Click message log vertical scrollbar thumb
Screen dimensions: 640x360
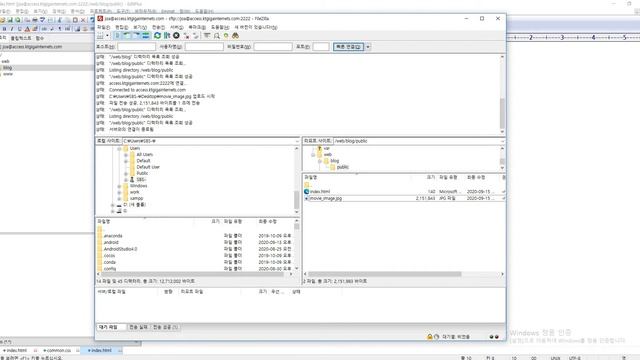pyautogui.click(x=502, y=113)
